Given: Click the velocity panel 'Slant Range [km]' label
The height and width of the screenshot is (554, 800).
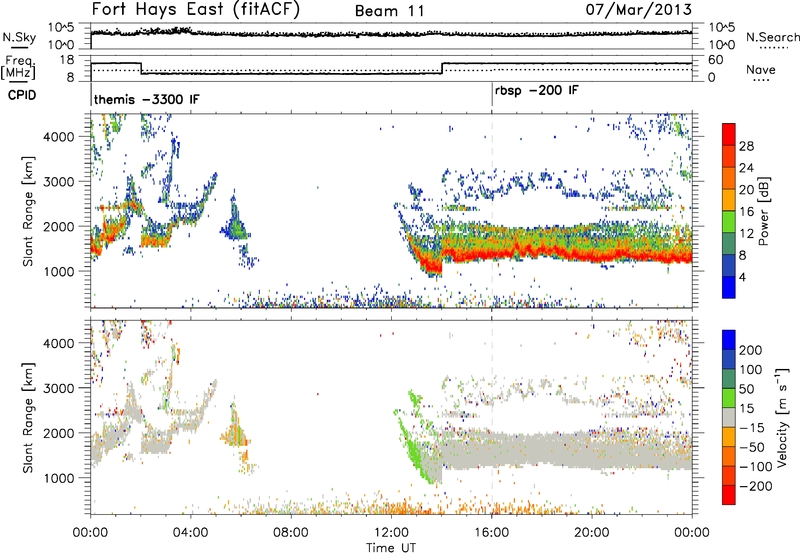Looking at the screenshot, I should click(28, 417).
